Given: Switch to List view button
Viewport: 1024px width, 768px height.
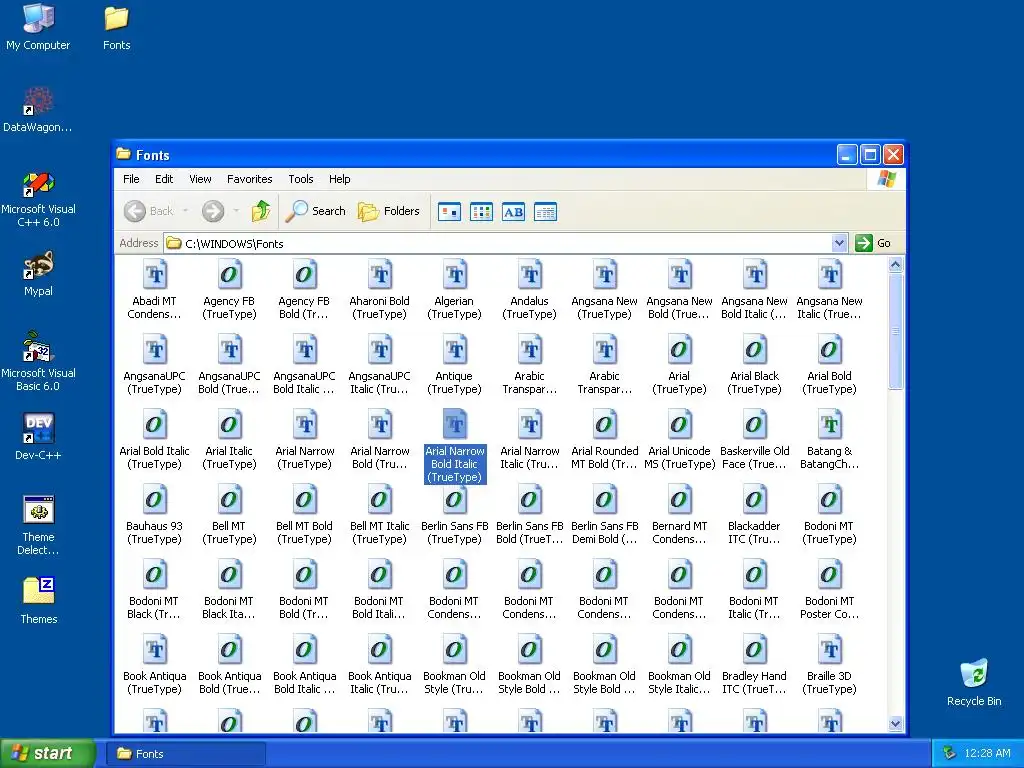Looking at the screenshot, I should (x=481, y=212).
